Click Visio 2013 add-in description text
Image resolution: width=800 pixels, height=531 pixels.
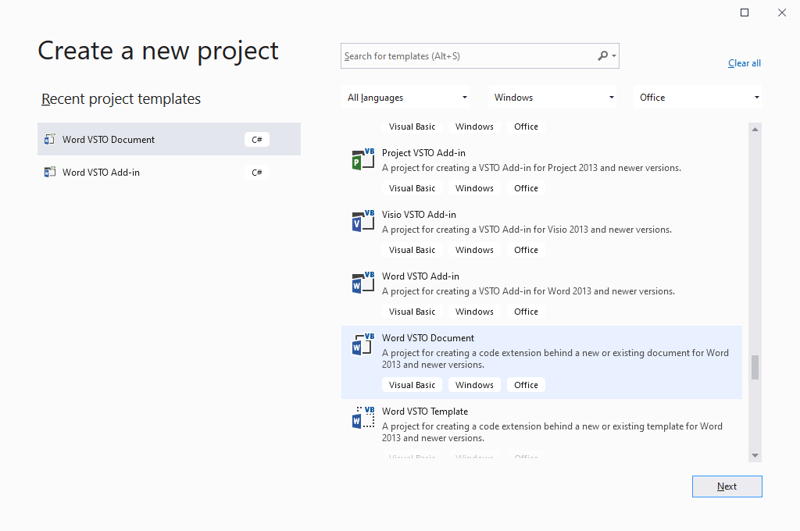(x=527, y=230)
